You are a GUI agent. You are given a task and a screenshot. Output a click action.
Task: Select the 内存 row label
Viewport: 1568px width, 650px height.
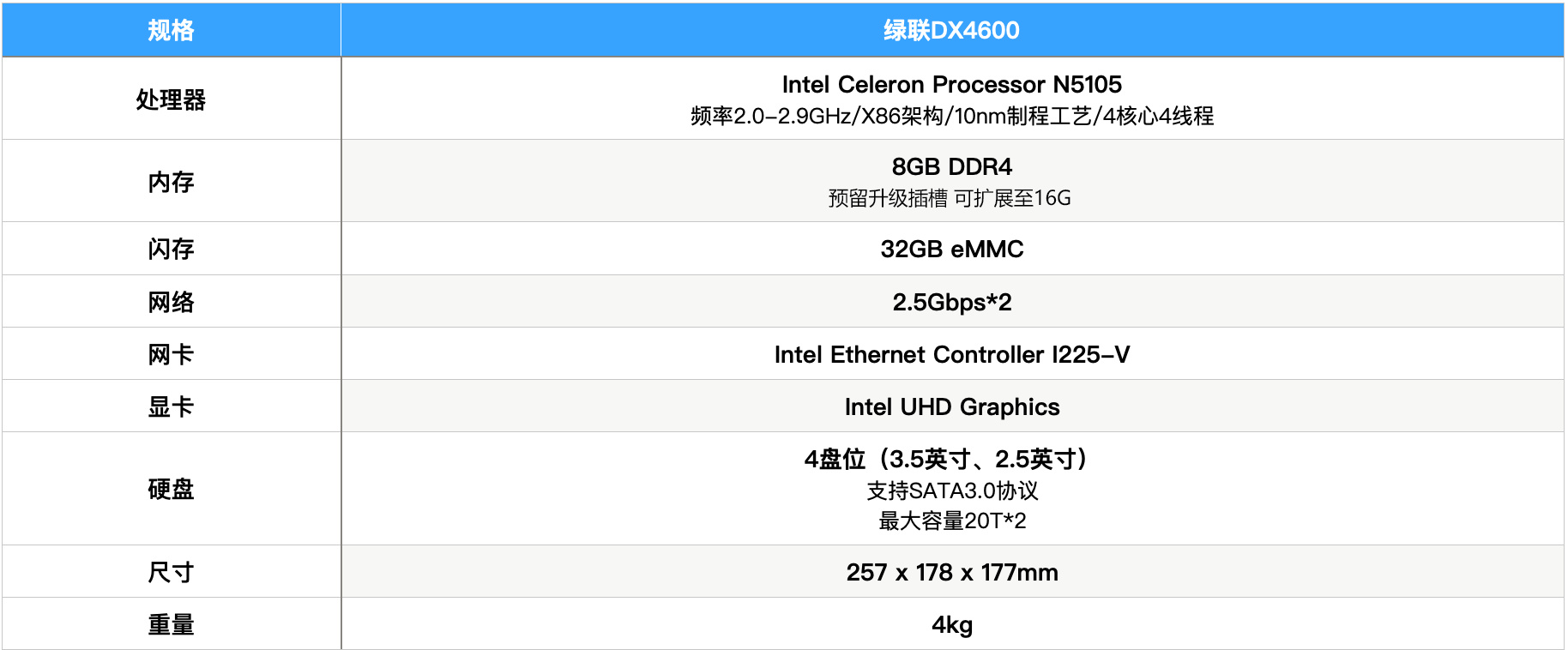tap(171, 182)
